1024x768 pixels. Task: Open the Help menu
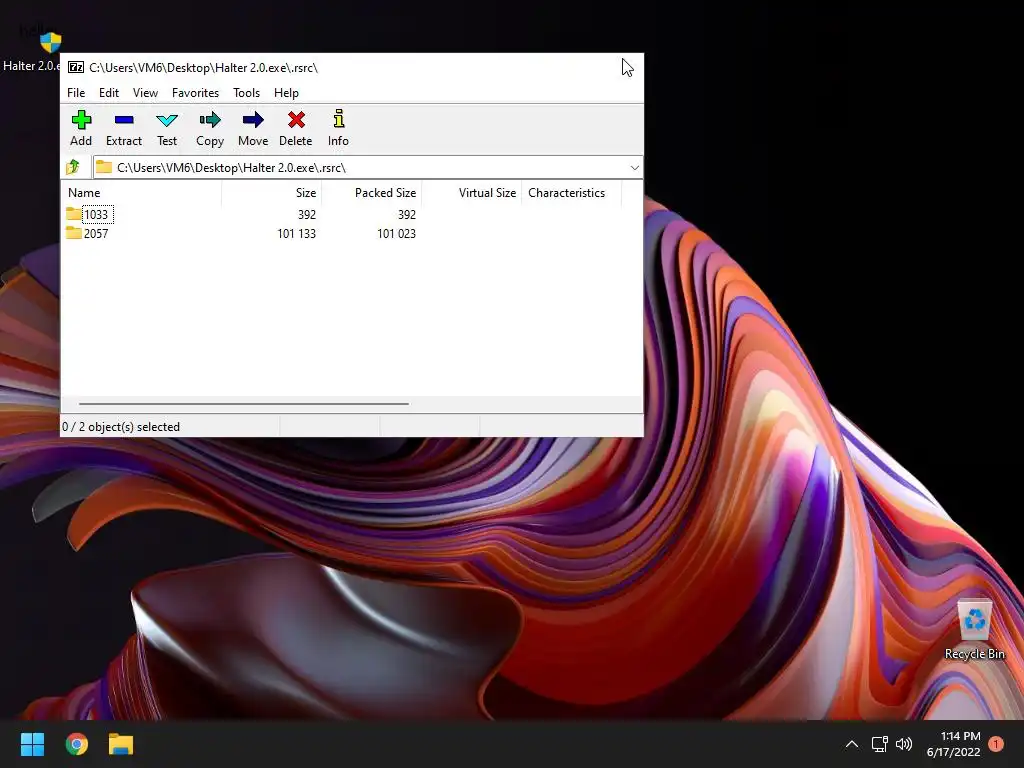click(x=286, y=93)
